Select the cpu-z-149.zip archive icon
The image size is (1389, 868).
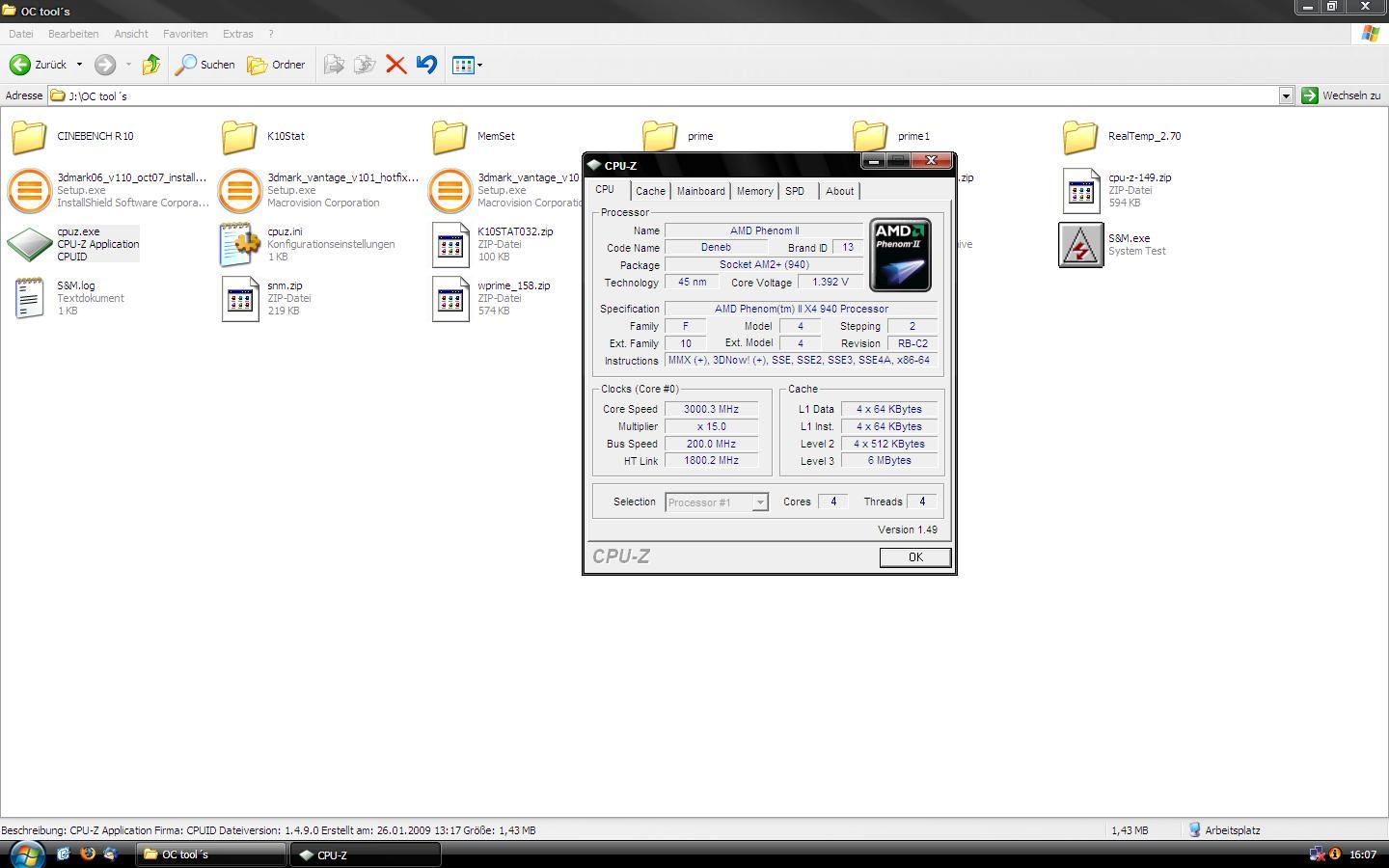click(x=1081, y=190)
